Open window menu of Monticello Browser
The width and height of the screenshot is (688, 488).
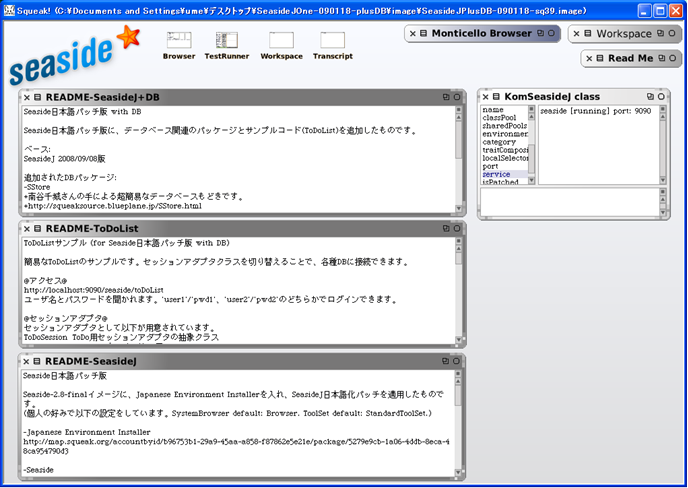(x=423, y=33)
